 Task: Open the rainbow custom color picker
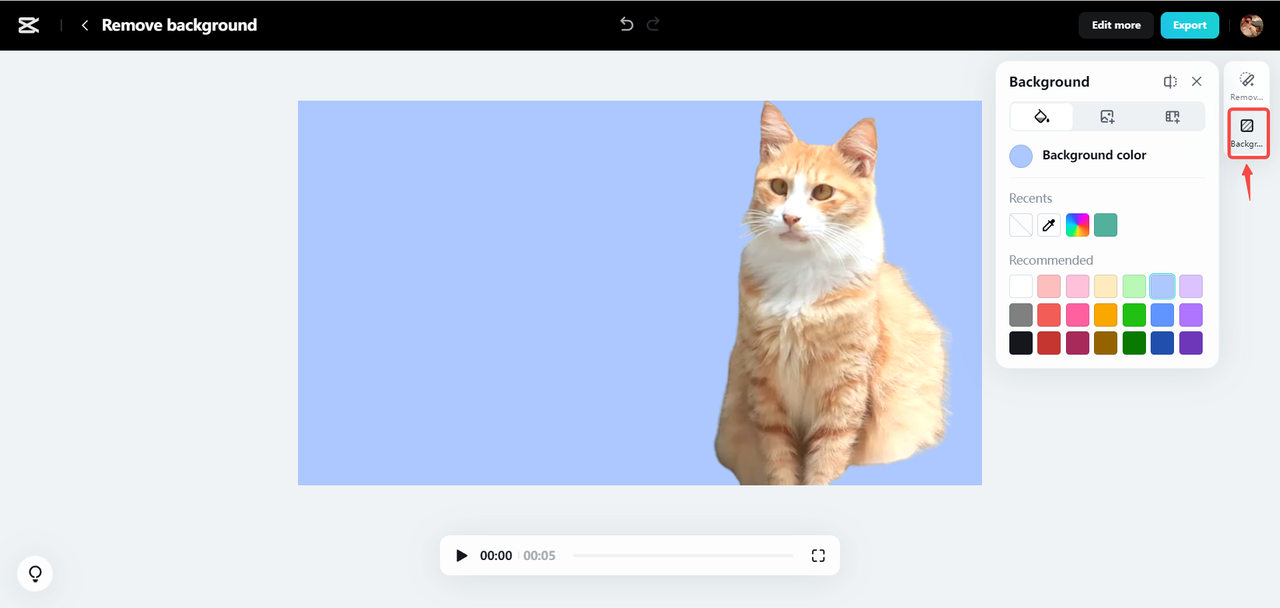pos(1077,225)
